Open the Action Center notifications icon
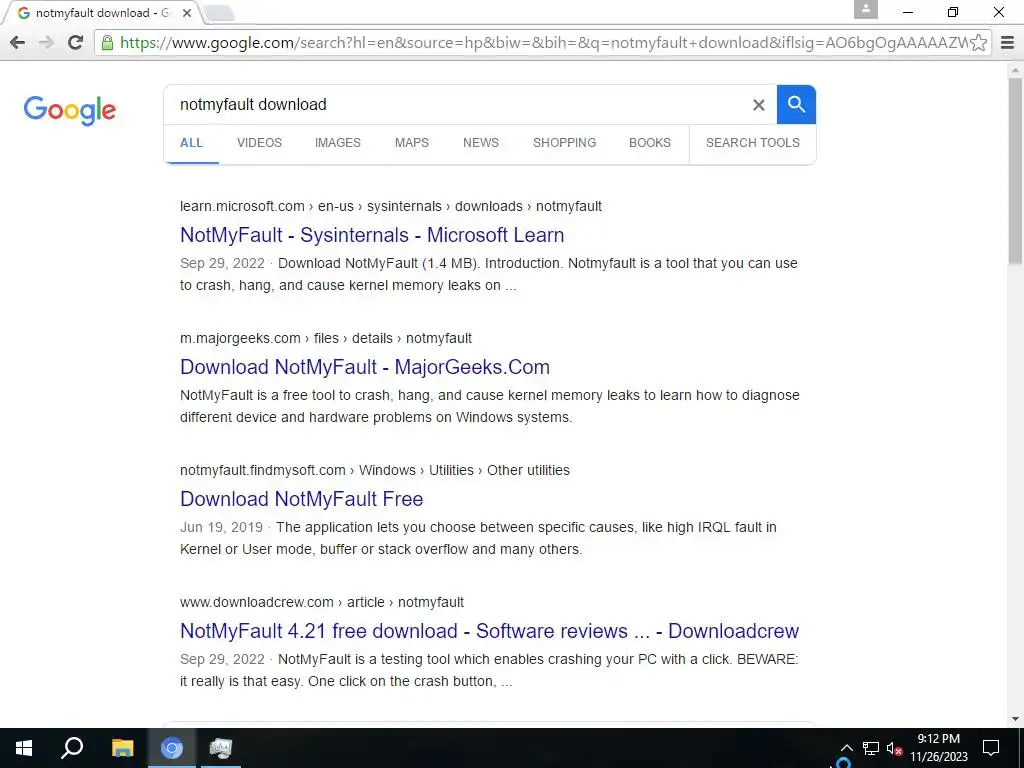1024x768 pixels. coord(991,748)
